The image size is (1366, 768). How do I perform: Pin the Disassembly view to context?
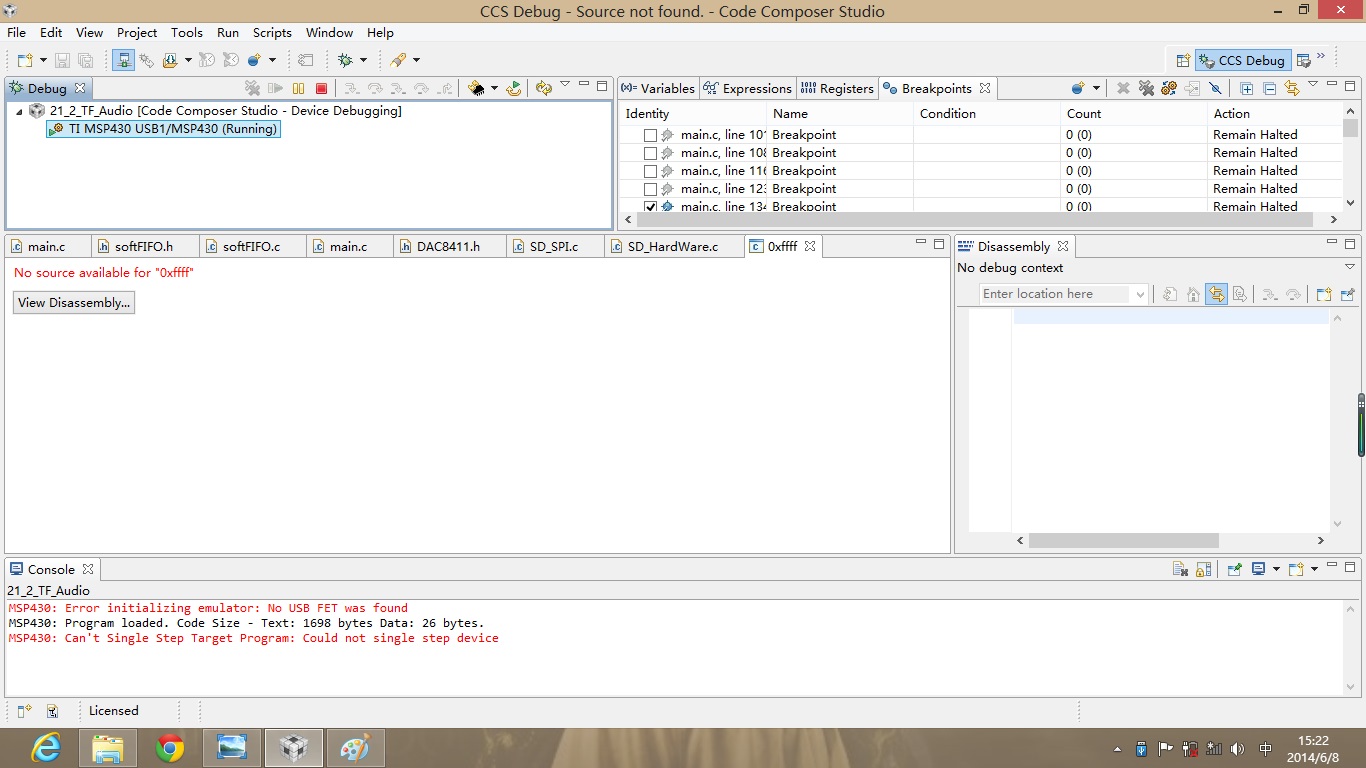pyautogui.click(x=1347, y=294)
